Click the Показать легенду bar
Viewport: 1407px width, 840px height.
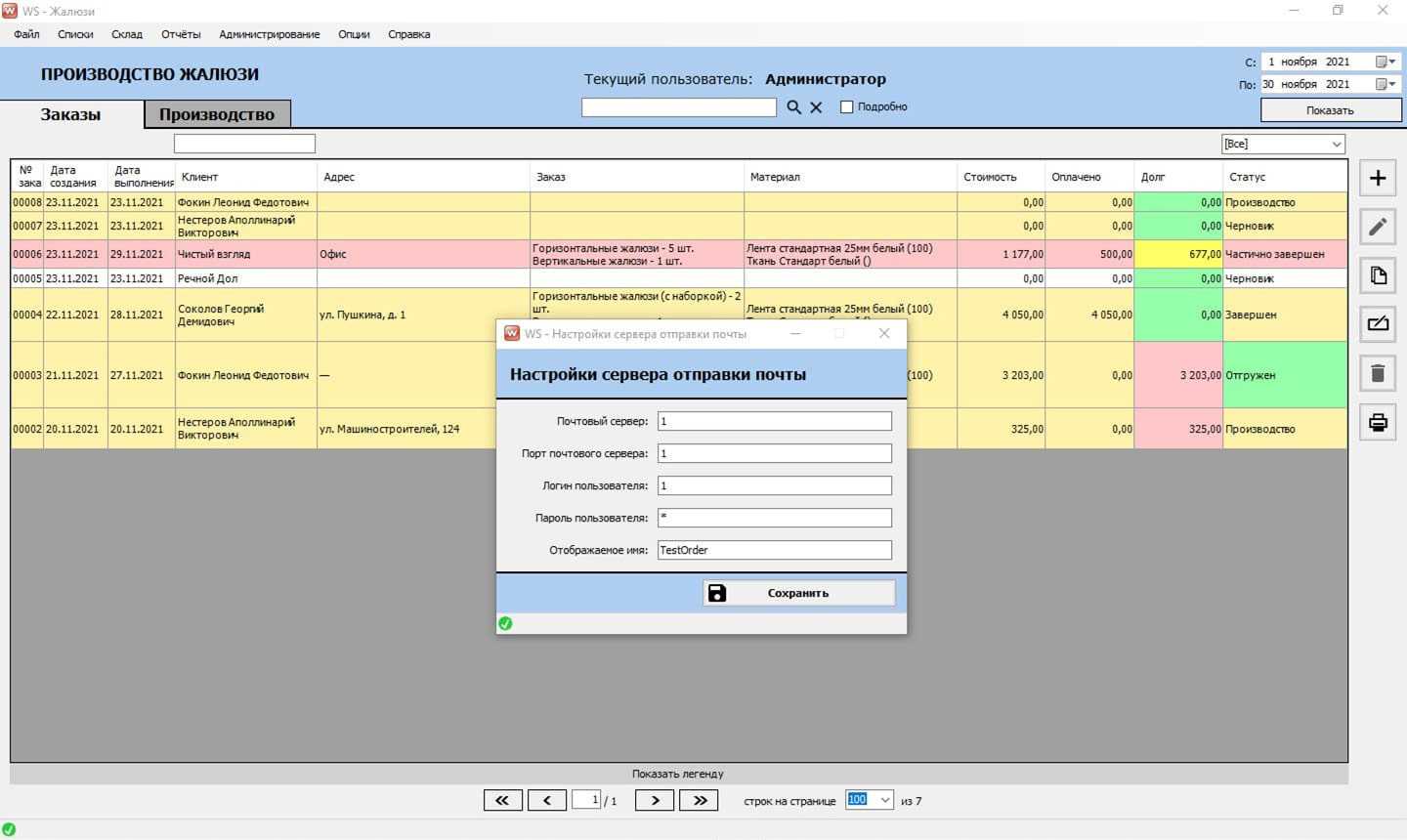coord(678,774)
